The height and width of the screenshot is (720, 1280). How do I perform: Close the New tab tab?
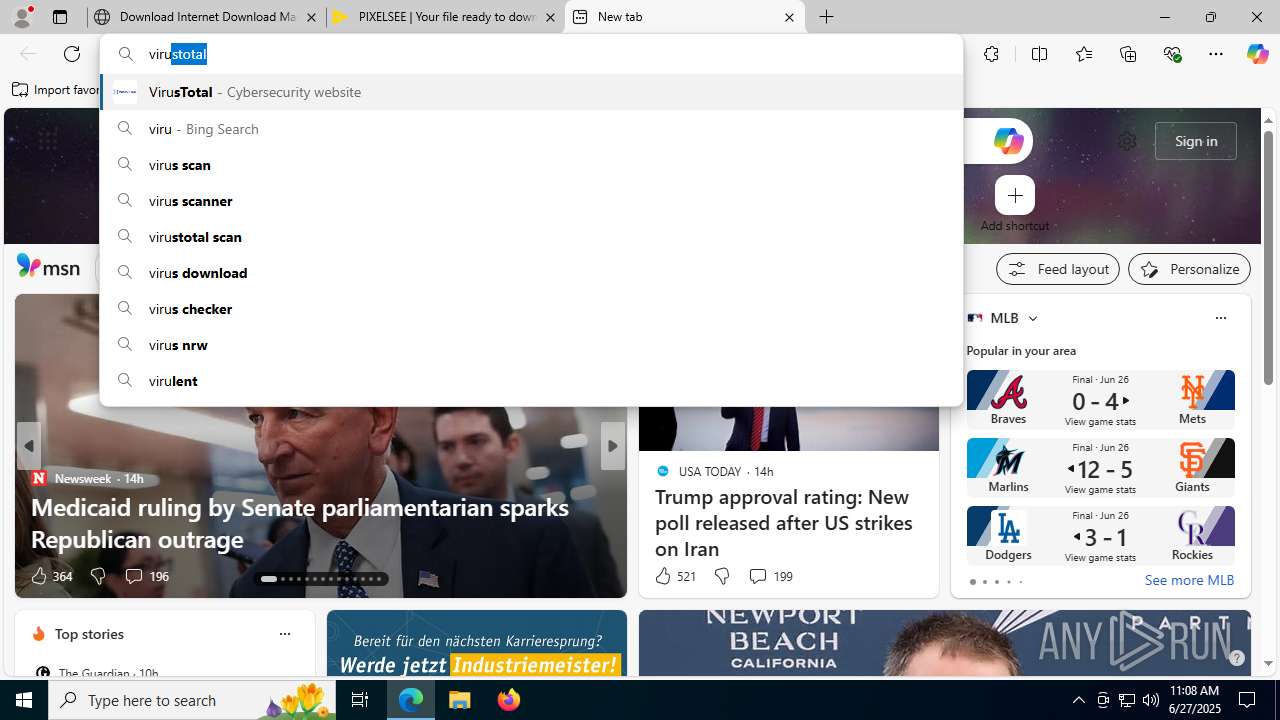[x=789, y=17]
